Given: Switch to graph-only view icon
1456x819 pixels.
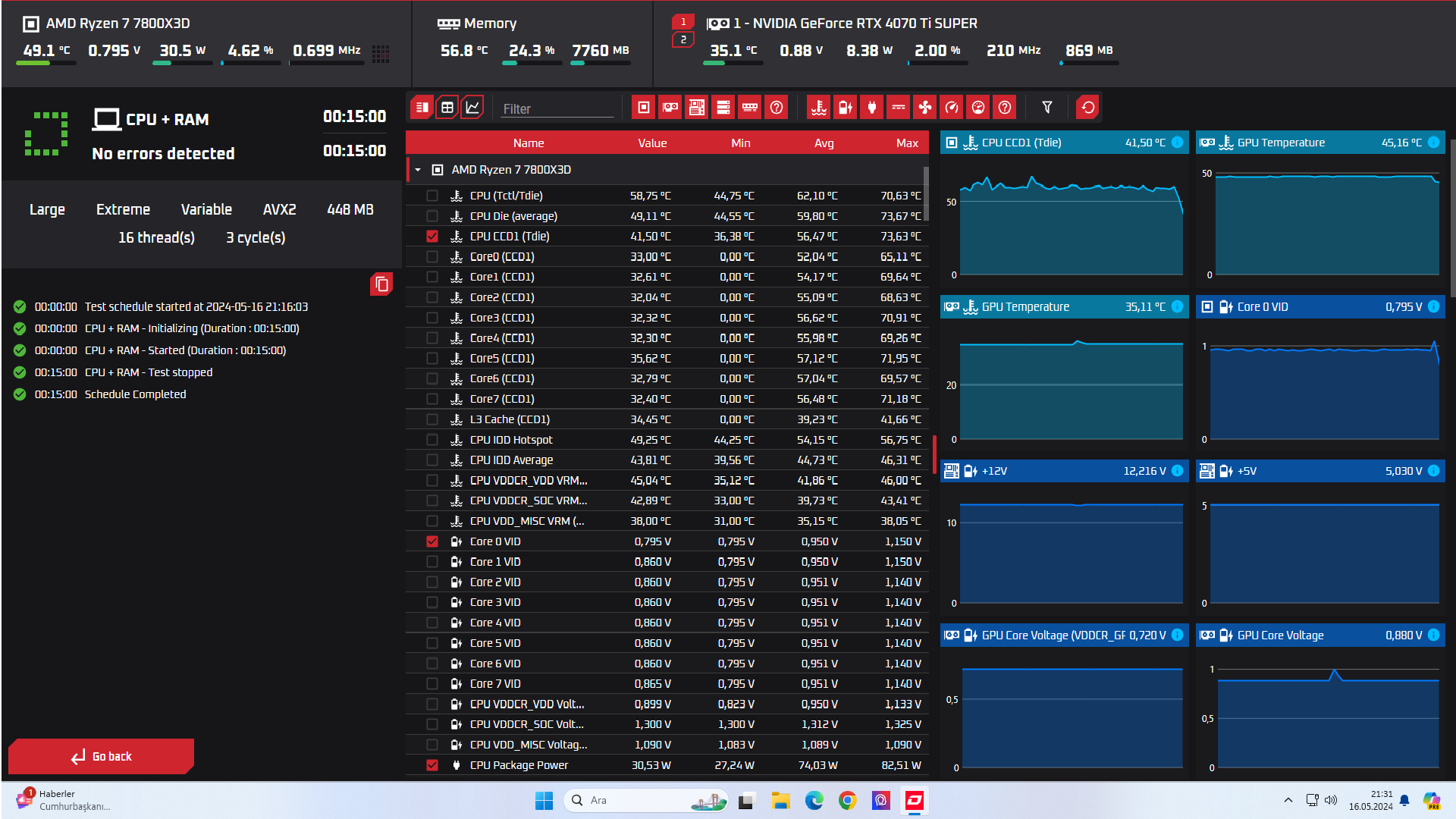Looking at the screenshot, I should pyautogui.click(x=472, y=108).
